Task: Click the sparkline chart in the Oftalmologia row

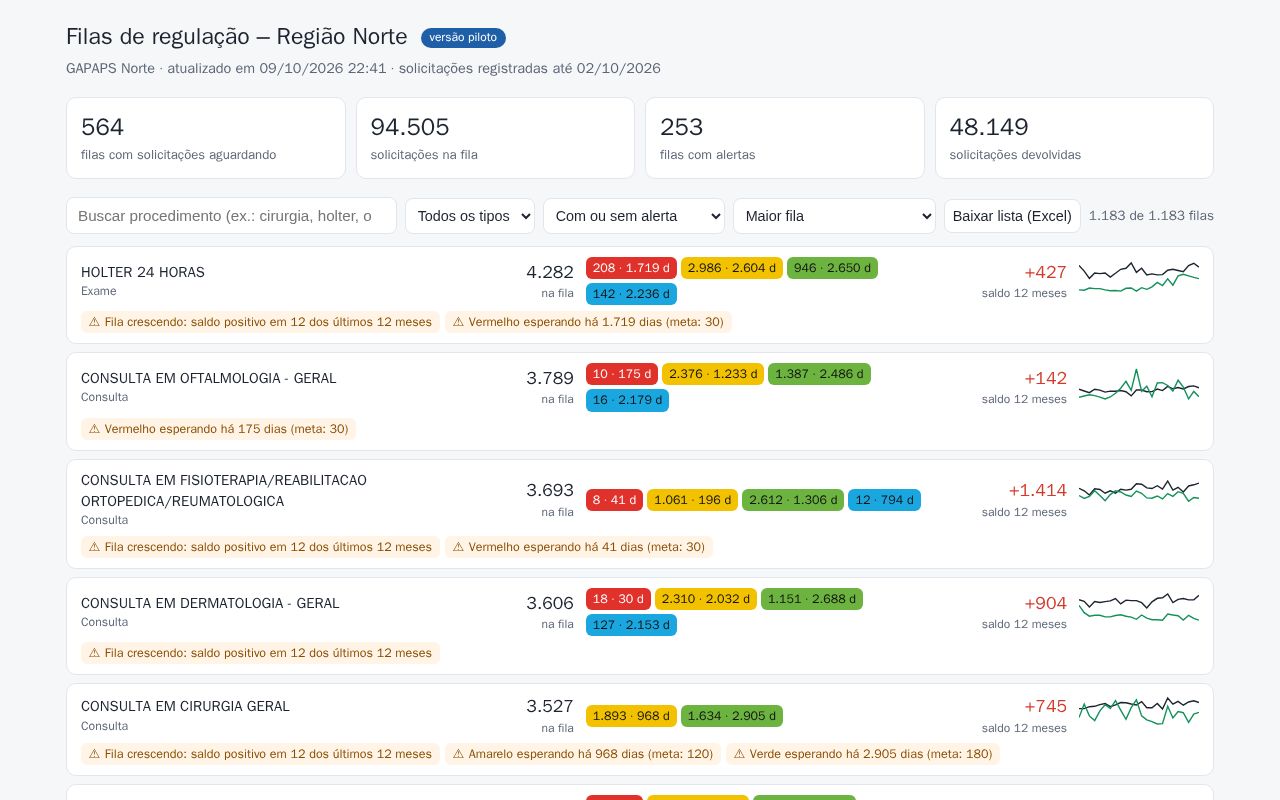Action: (1139, 384)
